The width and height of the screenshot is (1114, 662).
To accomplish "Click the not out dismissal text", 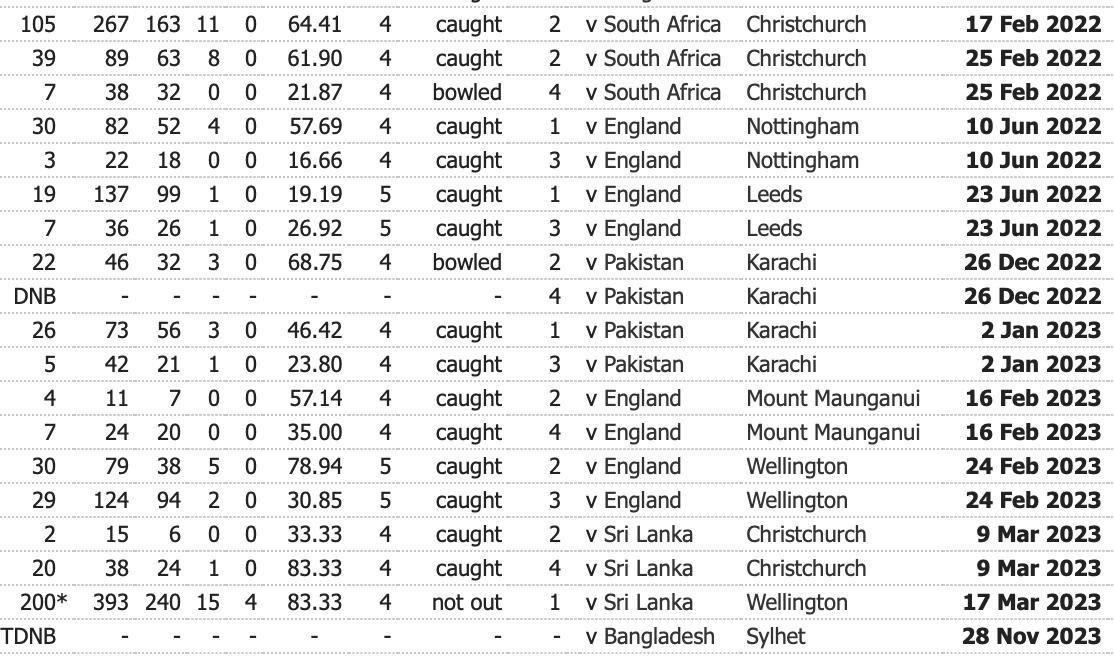I will 467,603.
